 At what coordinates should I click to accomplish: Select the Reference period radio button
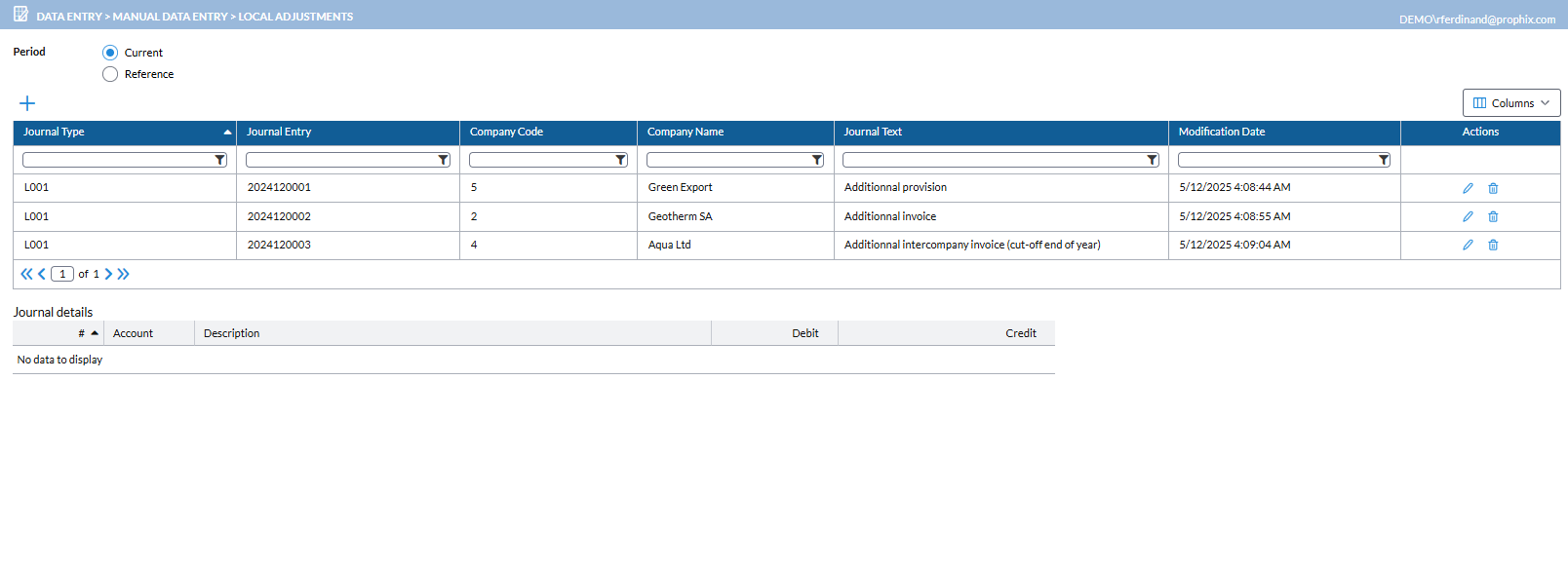click(x=110, y=74)
